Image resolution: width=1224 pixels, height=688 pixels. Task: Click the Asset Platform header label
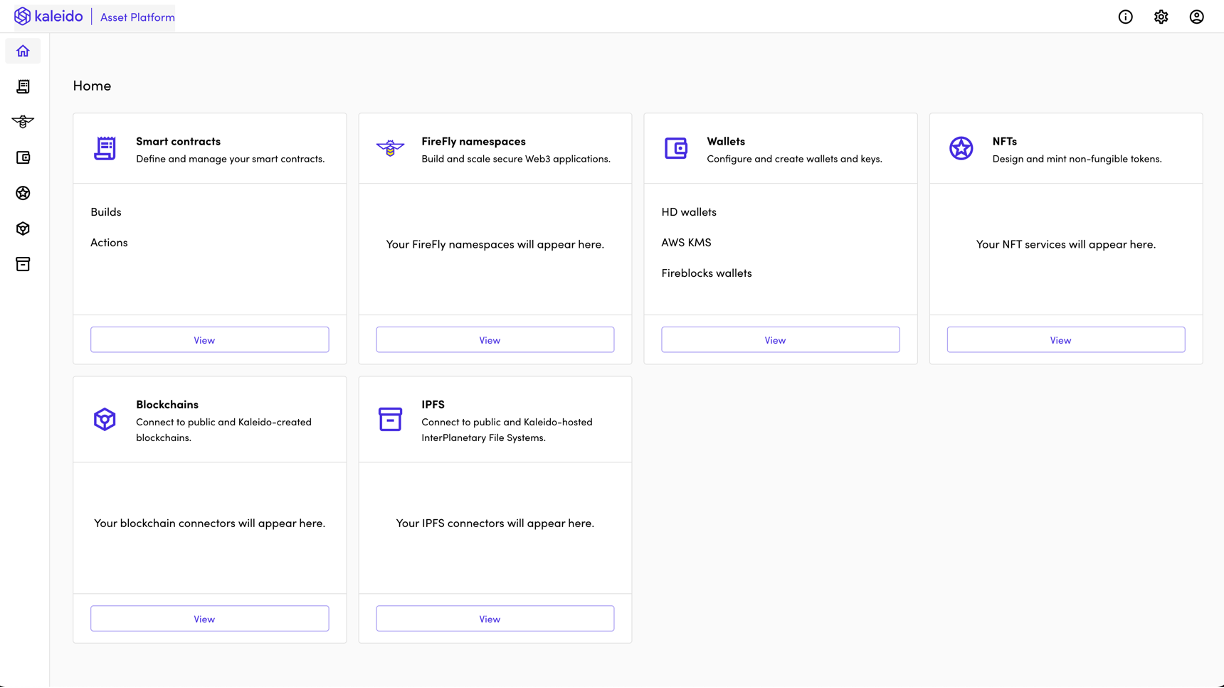click(x=137, y=17)
